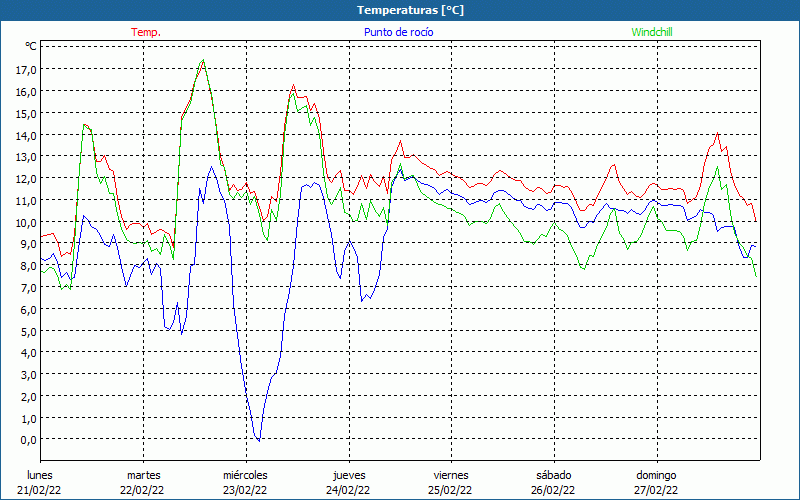Select the martes day label
The image size is (800, 500).
coord(143,475)
